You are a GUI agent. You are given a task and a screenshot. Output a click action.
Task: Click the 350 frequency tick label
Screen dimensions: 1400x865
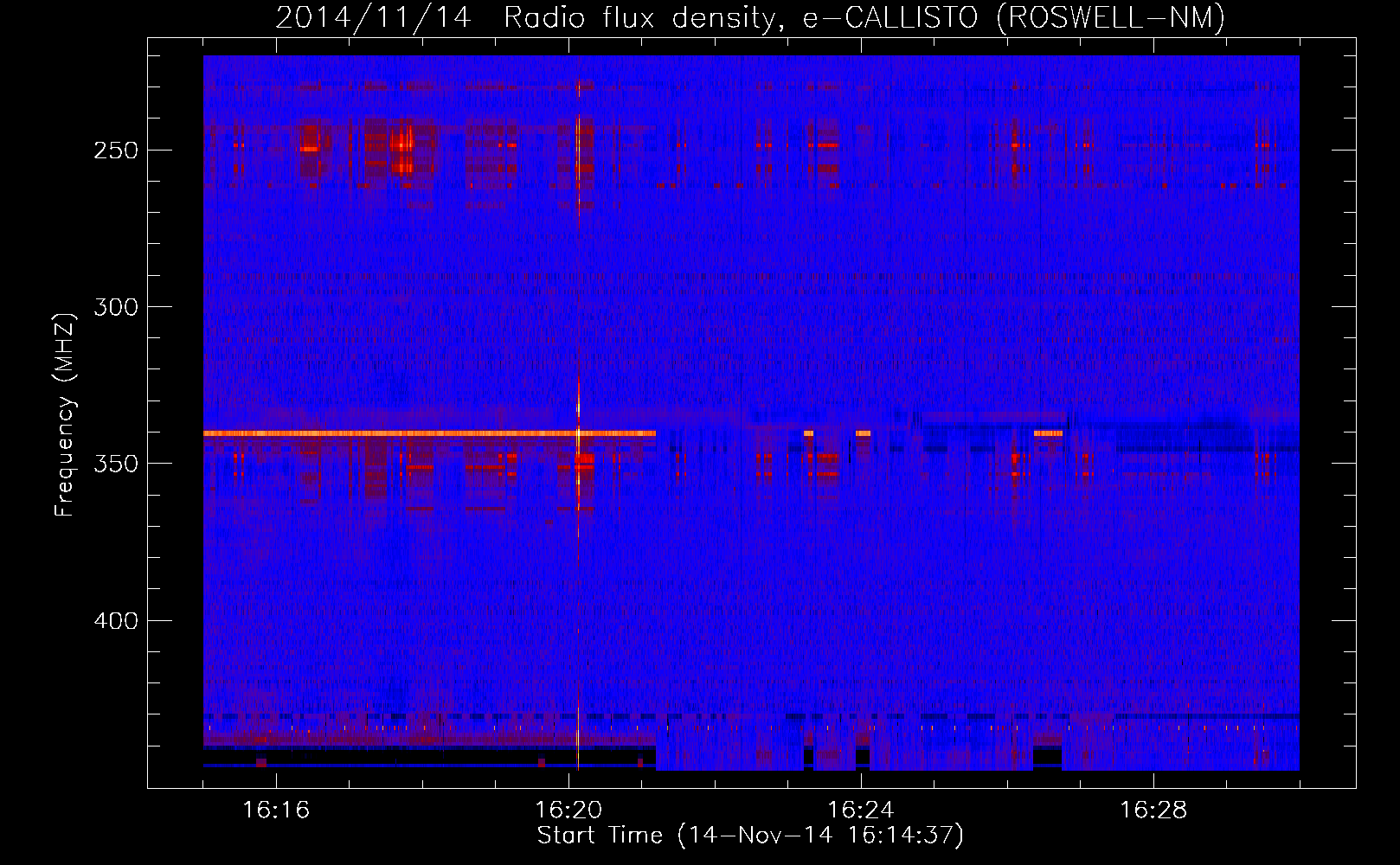pyautogui.click(x=116, y=464)
